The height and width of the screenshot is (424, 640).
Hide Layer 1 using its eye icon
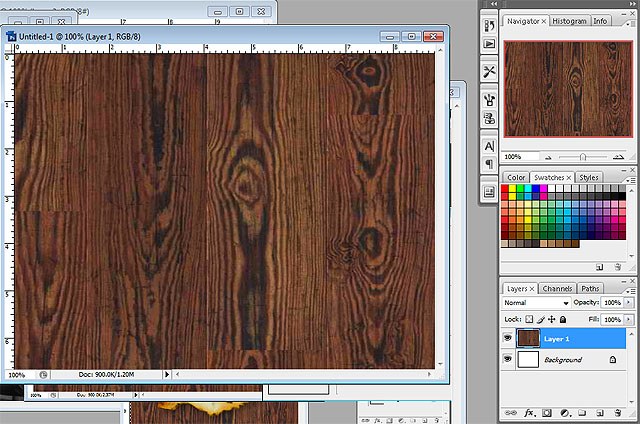pyautogui.click(x=507, y=339)
